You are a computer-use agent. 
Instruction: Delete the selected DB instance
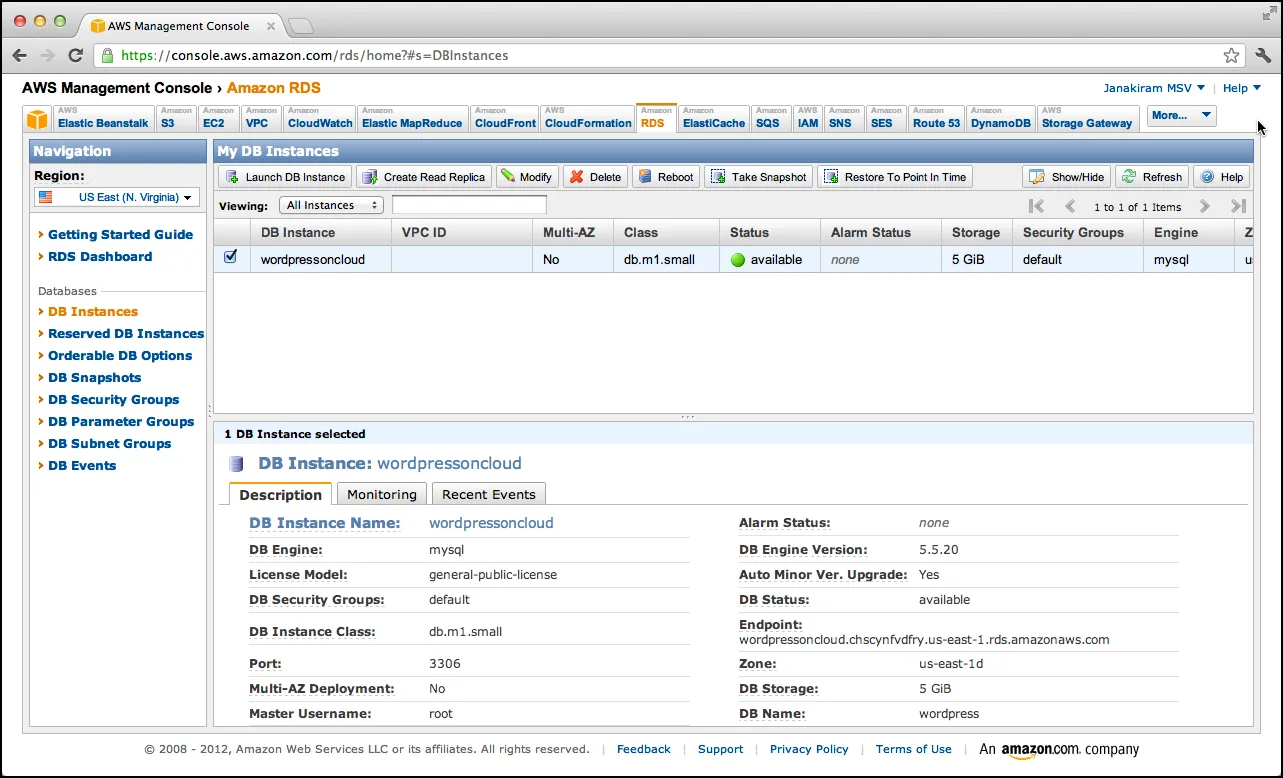click(x=595, y=177)
